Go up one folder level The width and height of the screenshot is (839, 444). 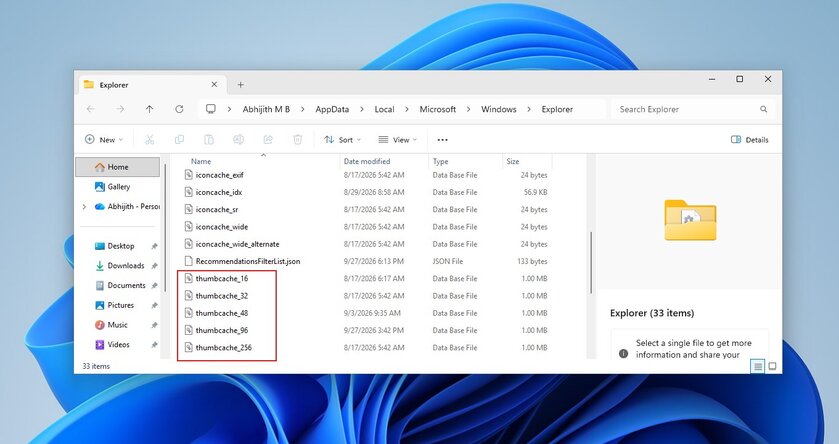(149, 109)
